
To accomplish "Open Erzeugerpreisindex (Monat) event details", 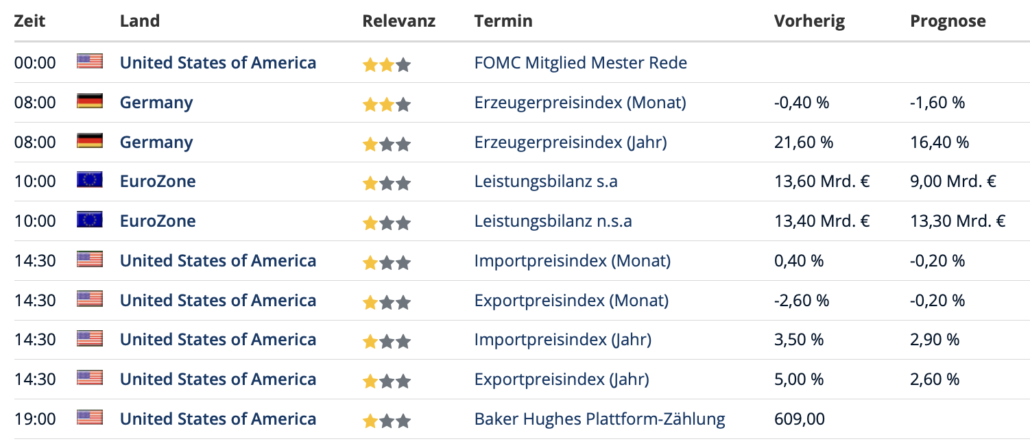I will (x=580, y=103).
